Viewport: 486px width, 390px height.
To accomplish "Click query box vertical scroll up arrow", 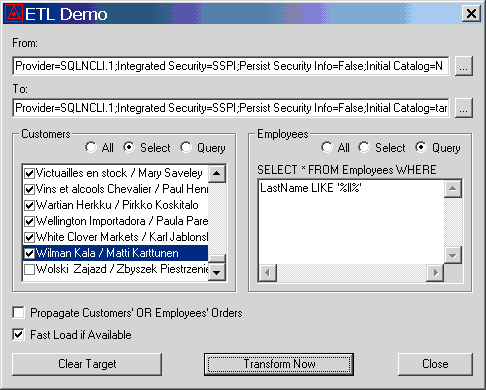I will click(x=453, y=189).
